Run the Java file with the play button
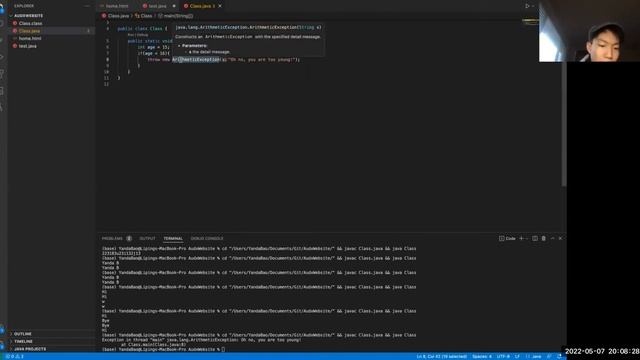 click(x=527, y=6)
